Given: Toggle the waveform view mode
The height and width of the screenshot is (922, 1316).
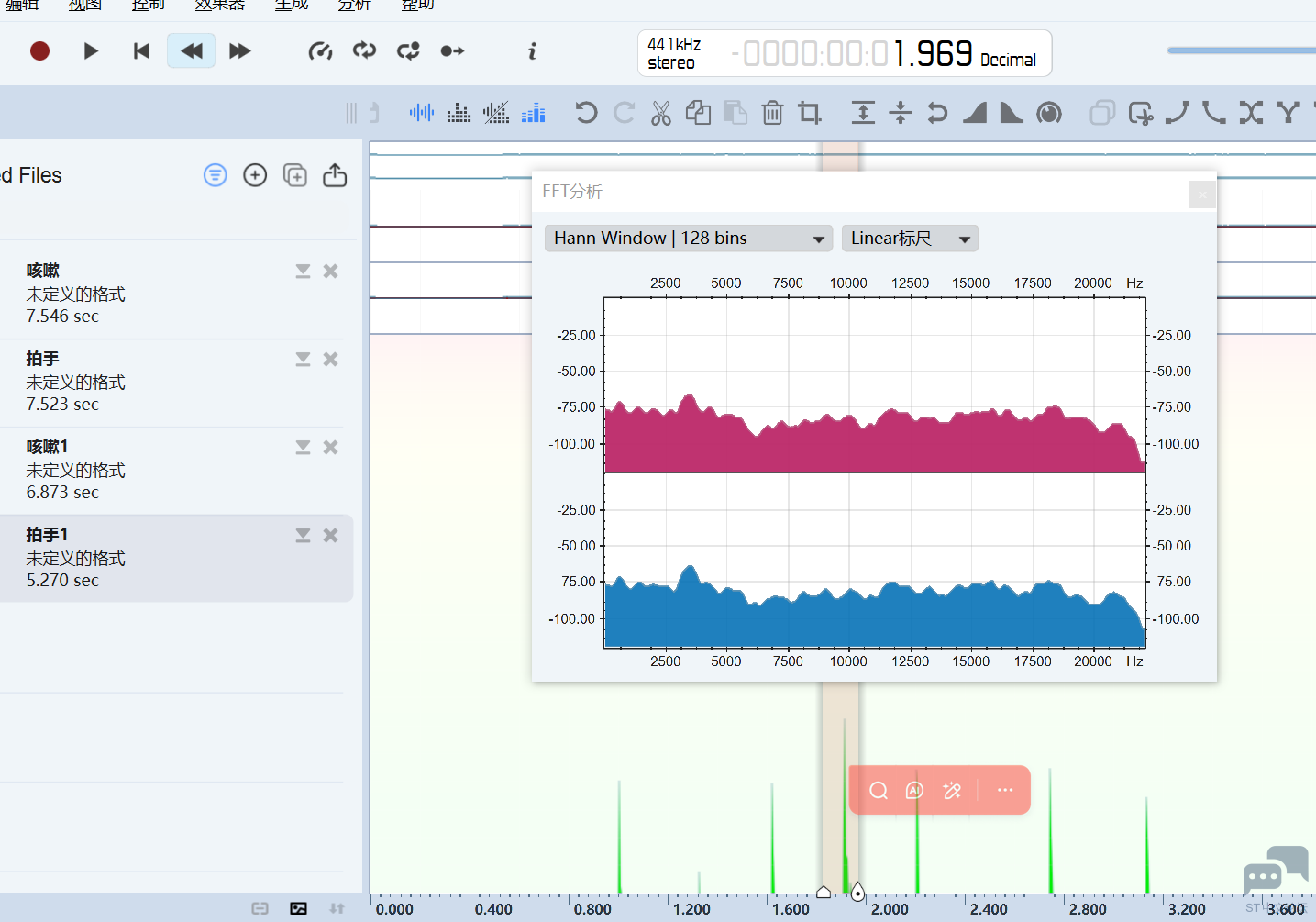Looking at the screenshot, I should point(422,113).
